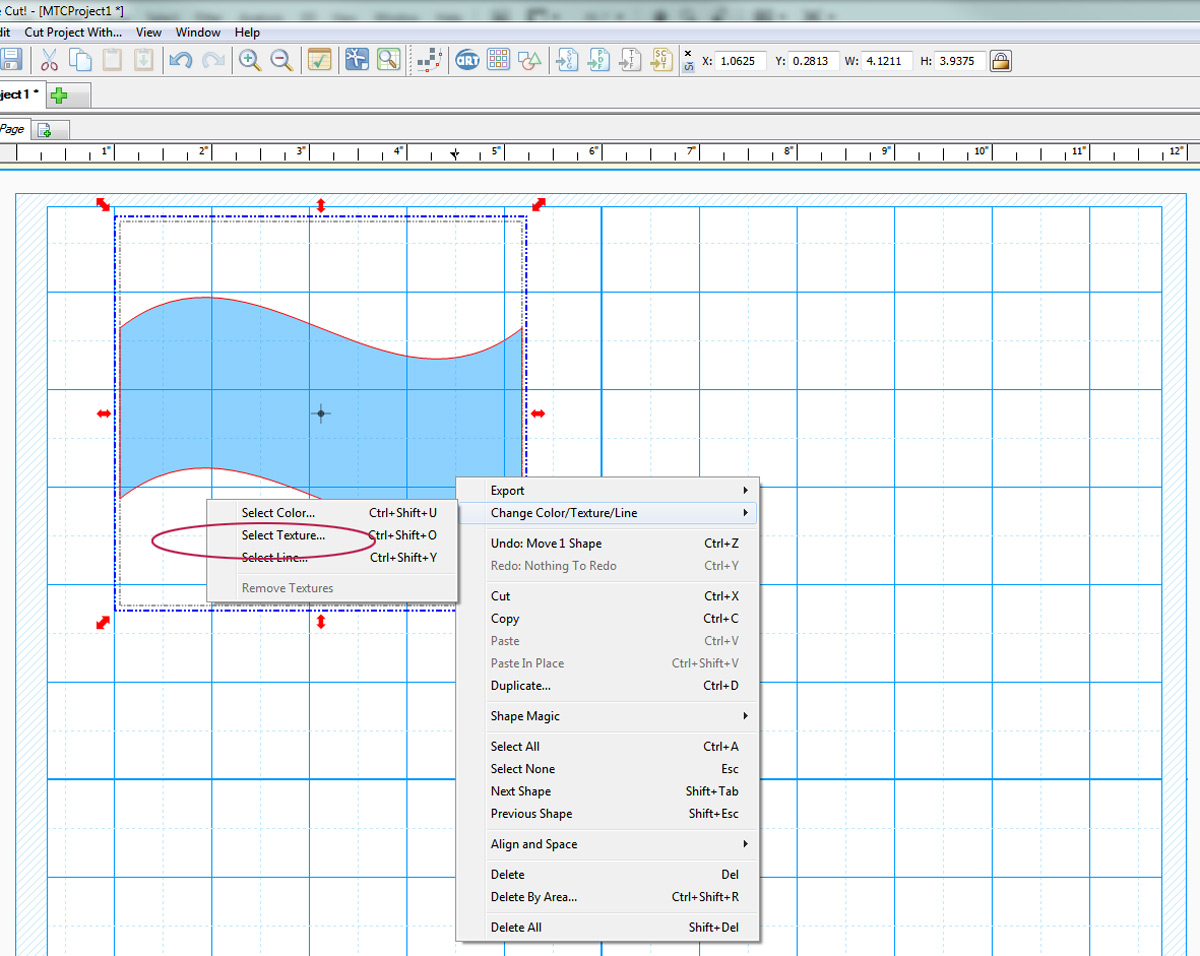Add a new project with green plus
The image size is (1200, 956).
pos(59,95)
